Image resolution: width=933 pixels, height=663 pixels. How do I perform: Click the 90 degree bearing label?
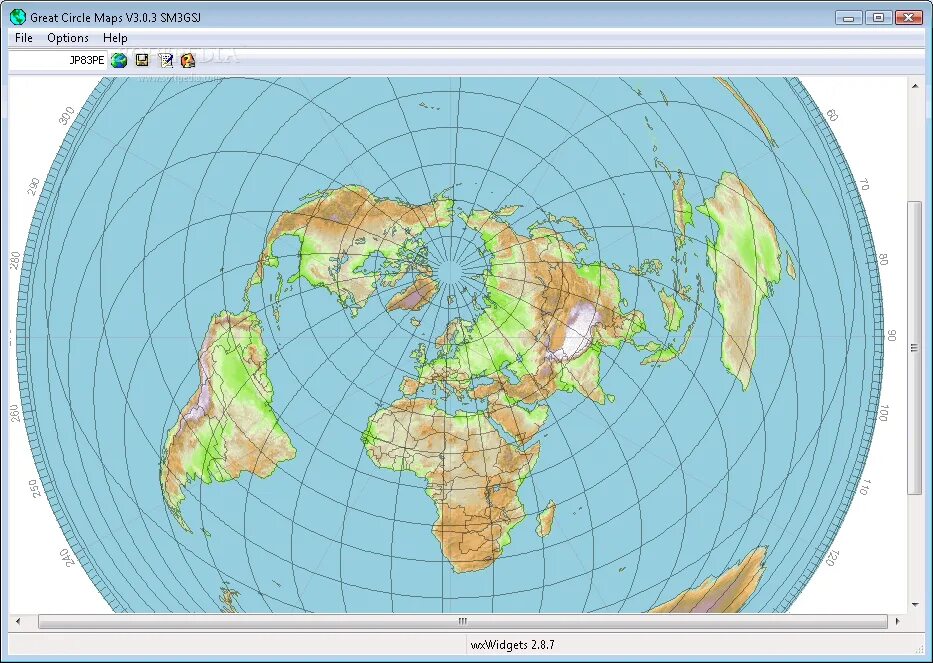(x=891, y=336)
